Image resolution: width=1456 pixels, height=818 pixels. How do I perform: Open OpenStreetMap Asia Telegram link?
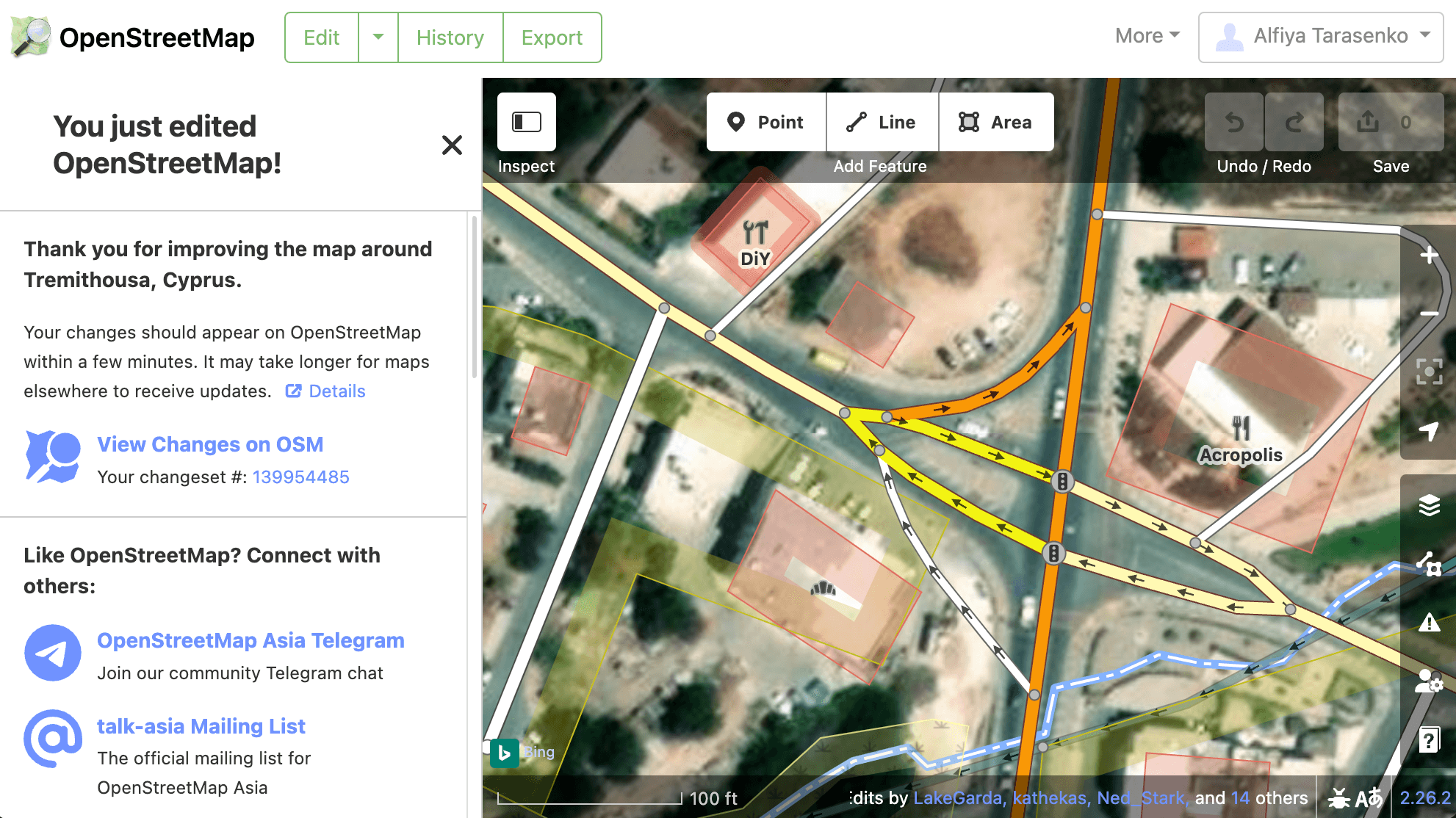pyautogui.click(x=251, y=640)
